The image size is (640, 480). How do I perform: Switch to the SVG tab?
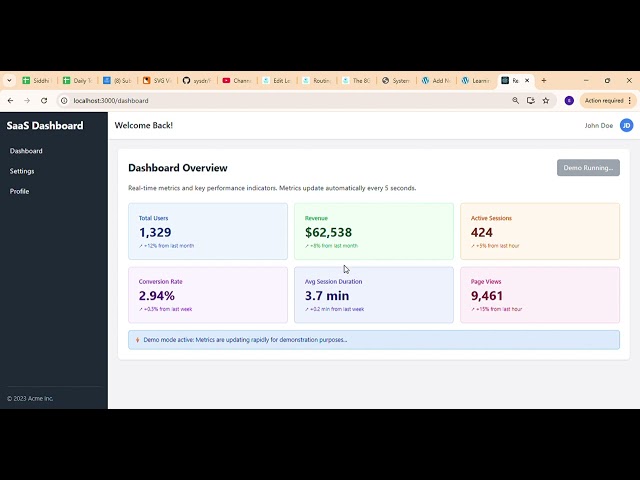tap(158, 81)
